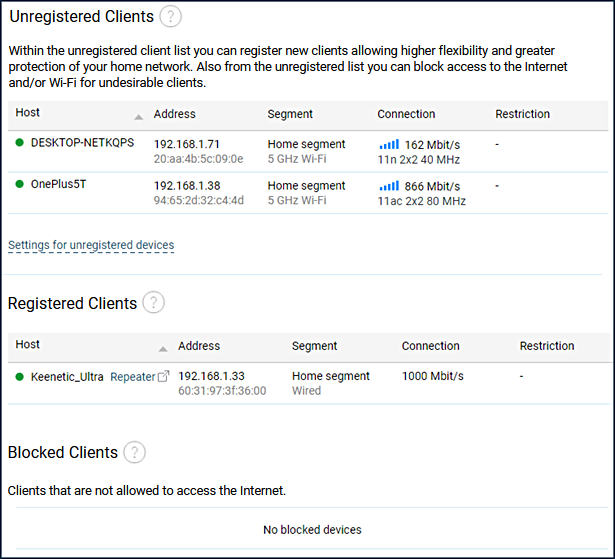Click green status dot for OnePlus5T

coord(19,186)
